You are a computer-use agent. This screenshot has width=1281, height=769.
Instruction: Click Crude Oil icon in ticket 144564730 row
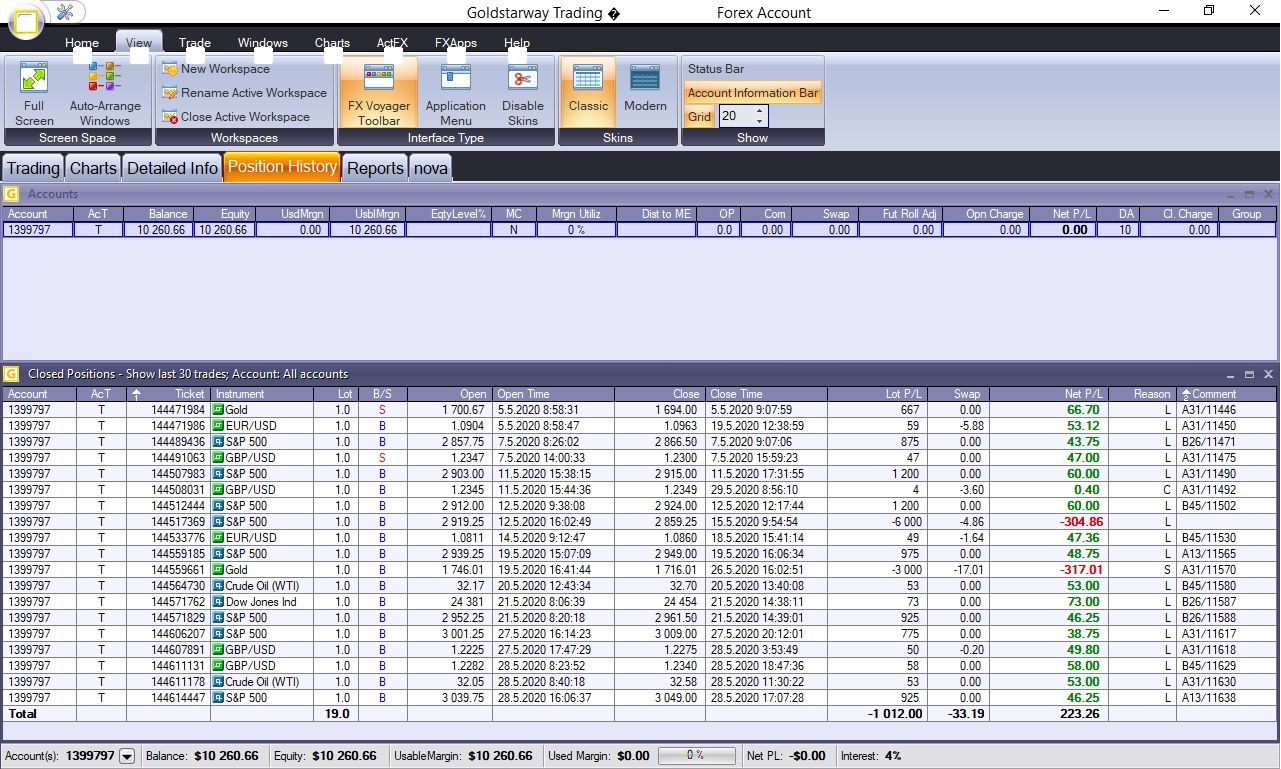click(x=217, y=586)
